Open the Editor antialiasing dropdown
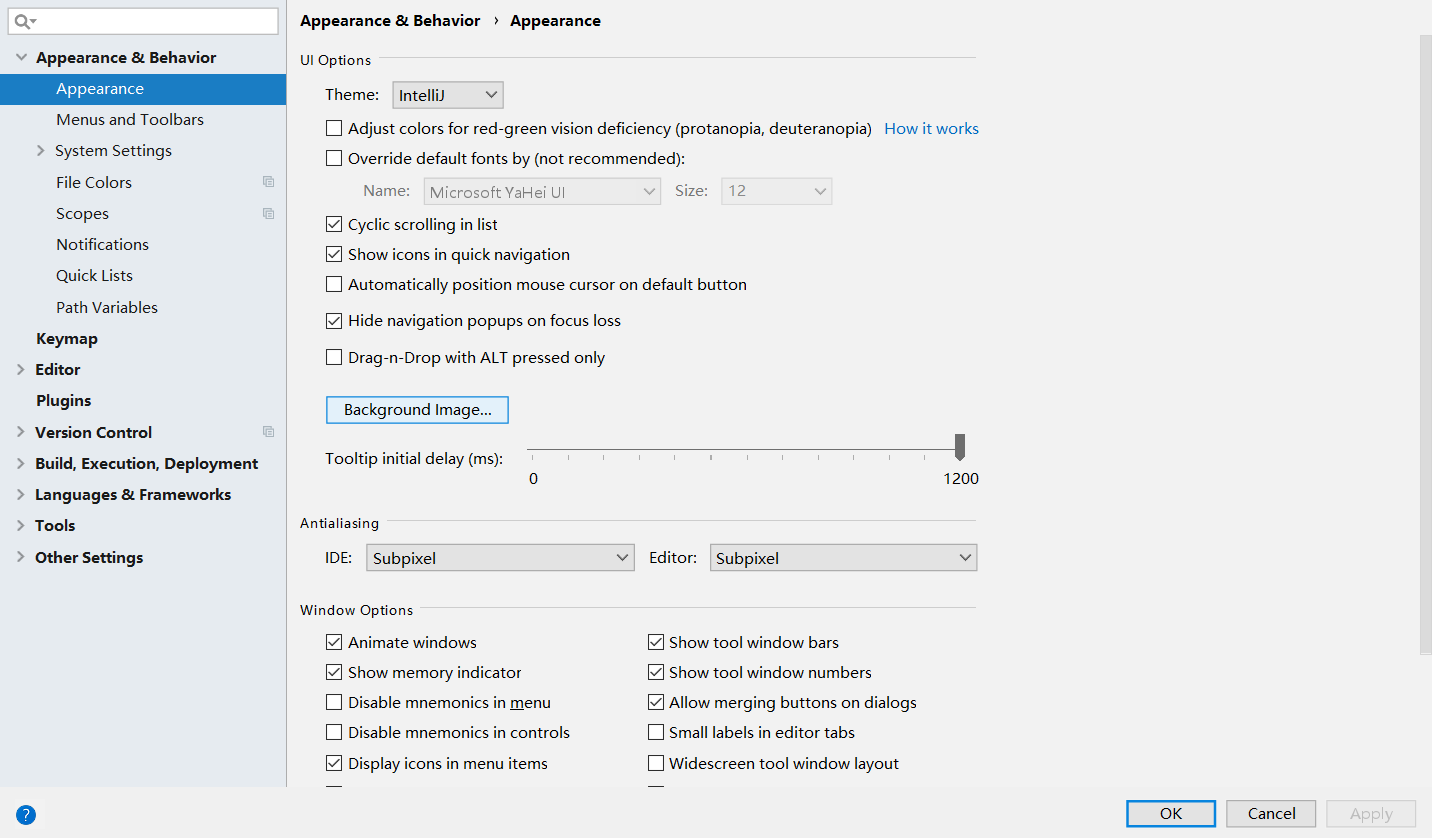This screenshot has height=838, width=1432. click(x=843, y=558)
